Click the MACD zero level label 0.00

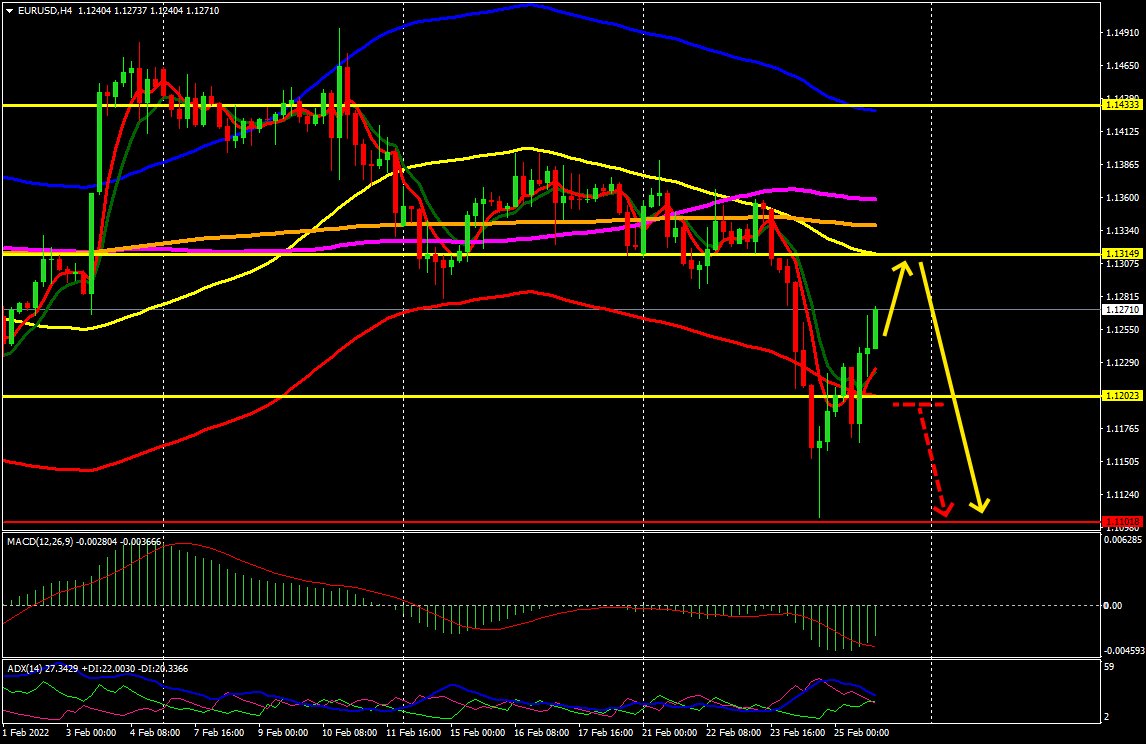click(x=1112, y=605)
